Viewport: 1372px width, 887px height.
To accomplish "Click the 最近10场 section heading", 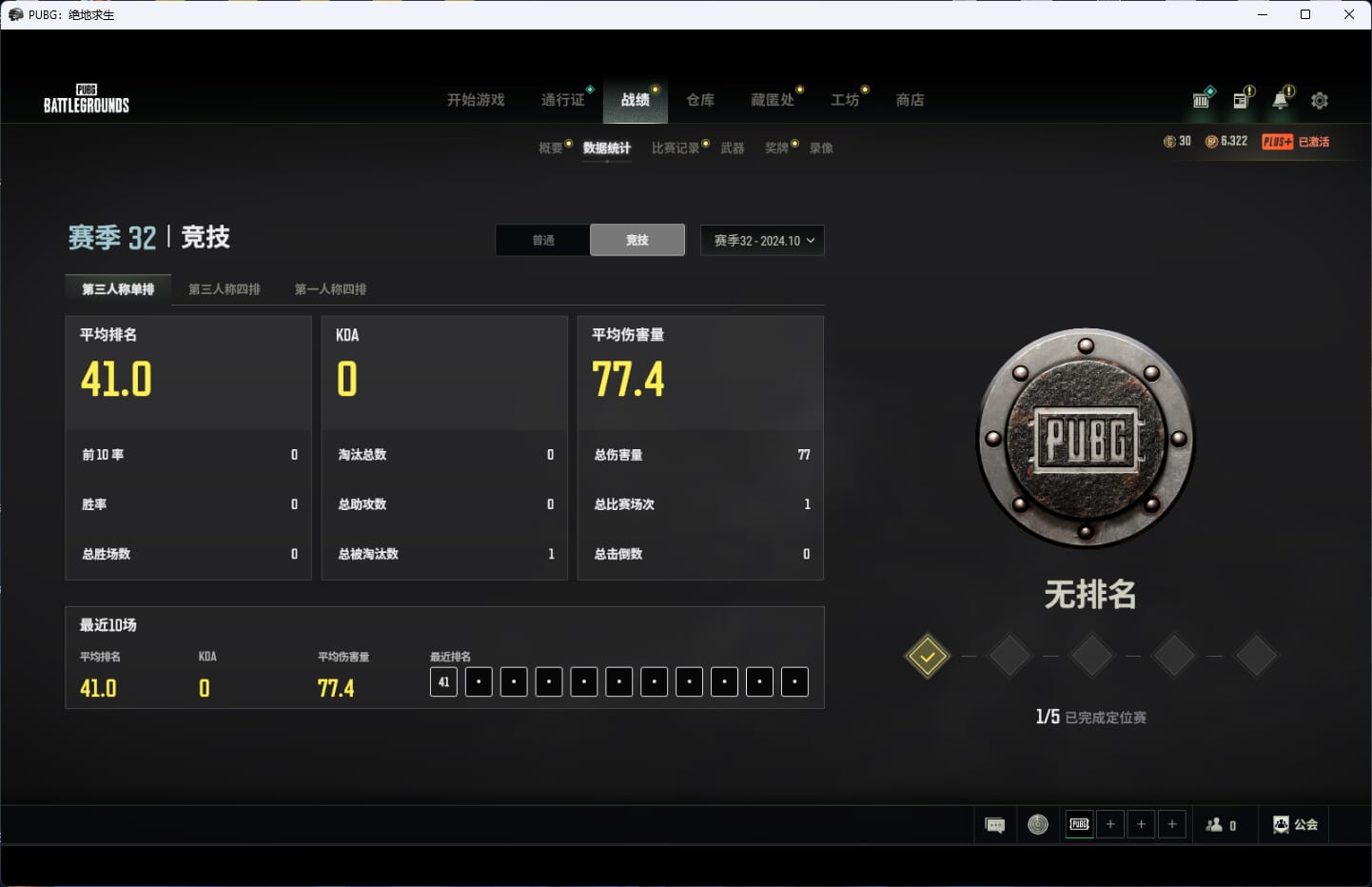I will 108,625.
